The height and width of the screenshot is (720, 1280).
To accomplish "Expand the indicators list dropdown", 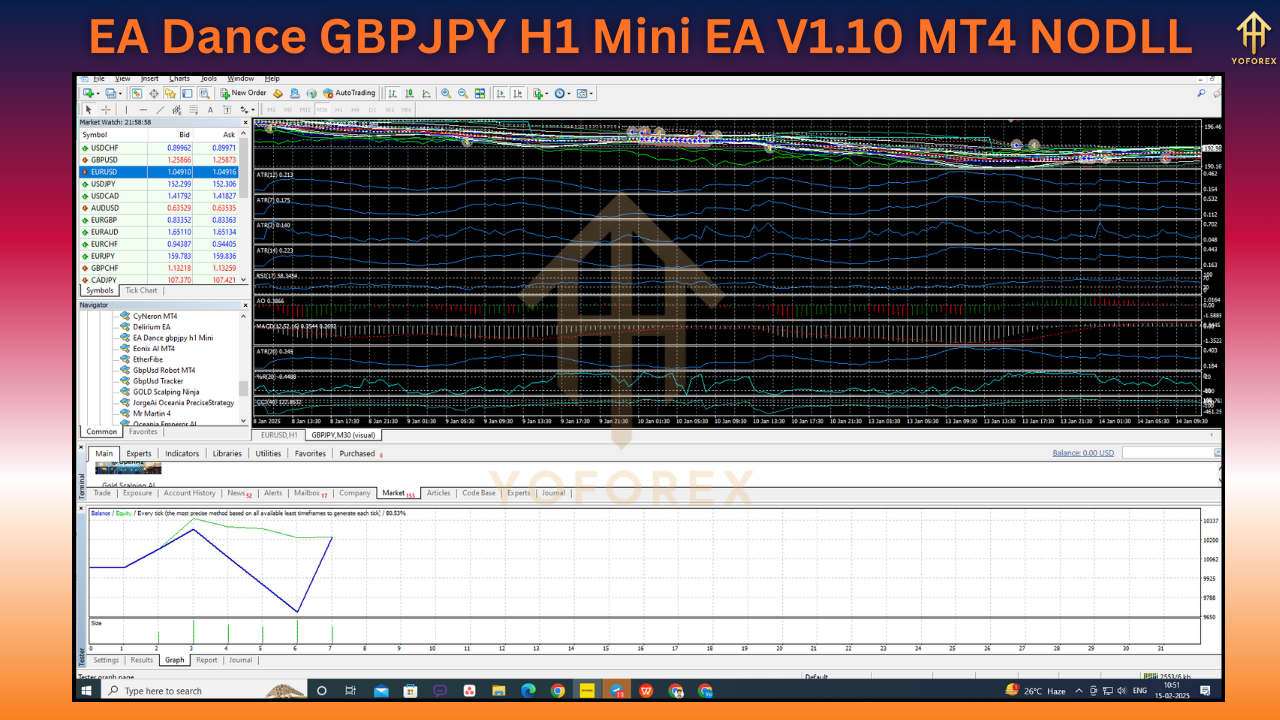I will pos(547,93).
